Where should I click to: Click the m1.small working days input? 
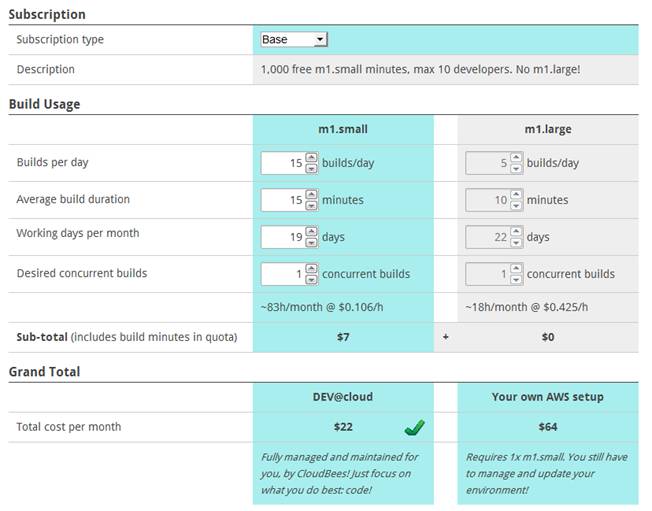pyautogui.click(x=282, y=237)
